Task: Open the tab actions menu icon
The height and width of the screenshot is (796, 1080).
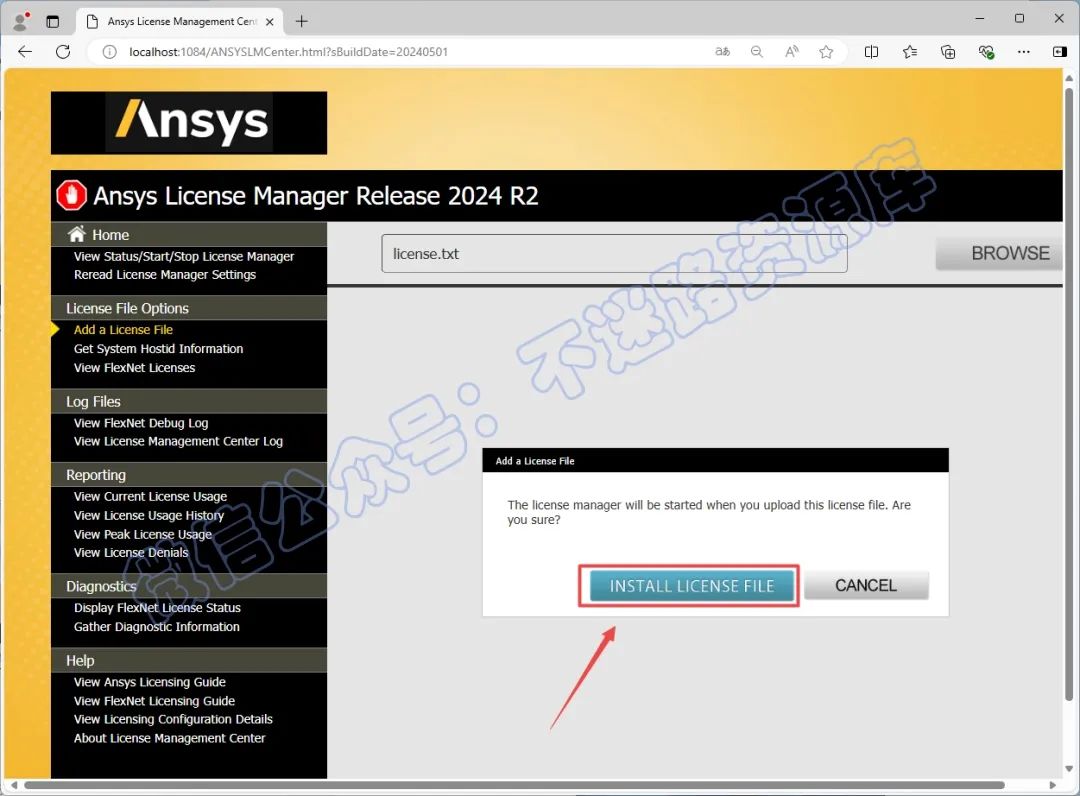Action: pos(52,21)
